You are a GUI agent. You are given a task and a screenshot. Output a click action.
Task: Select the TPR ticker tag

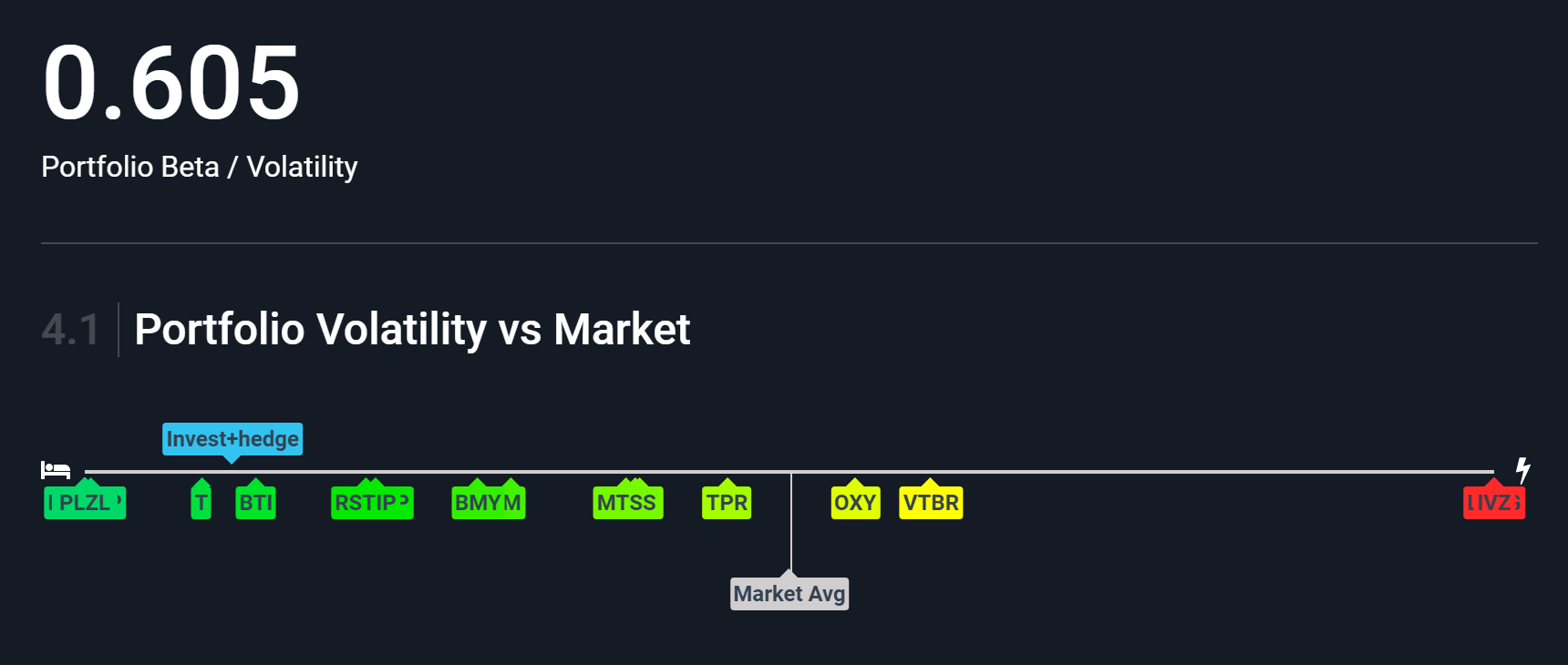coord(727,503)
